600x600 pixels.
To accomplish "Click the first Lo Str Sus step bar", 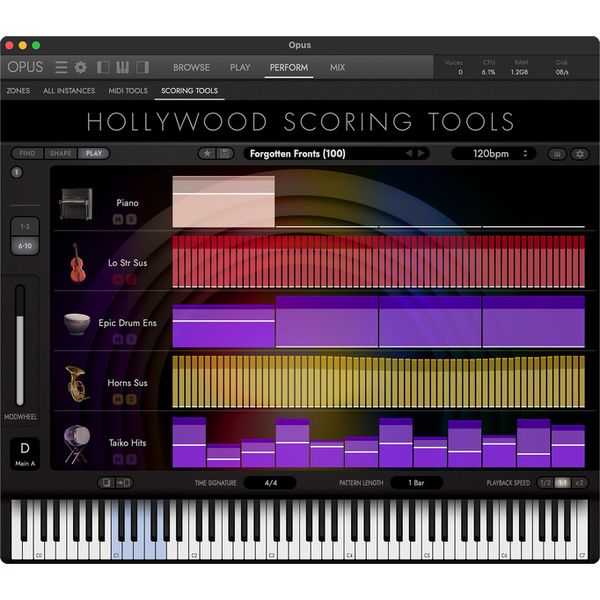I will click(175, 261).
